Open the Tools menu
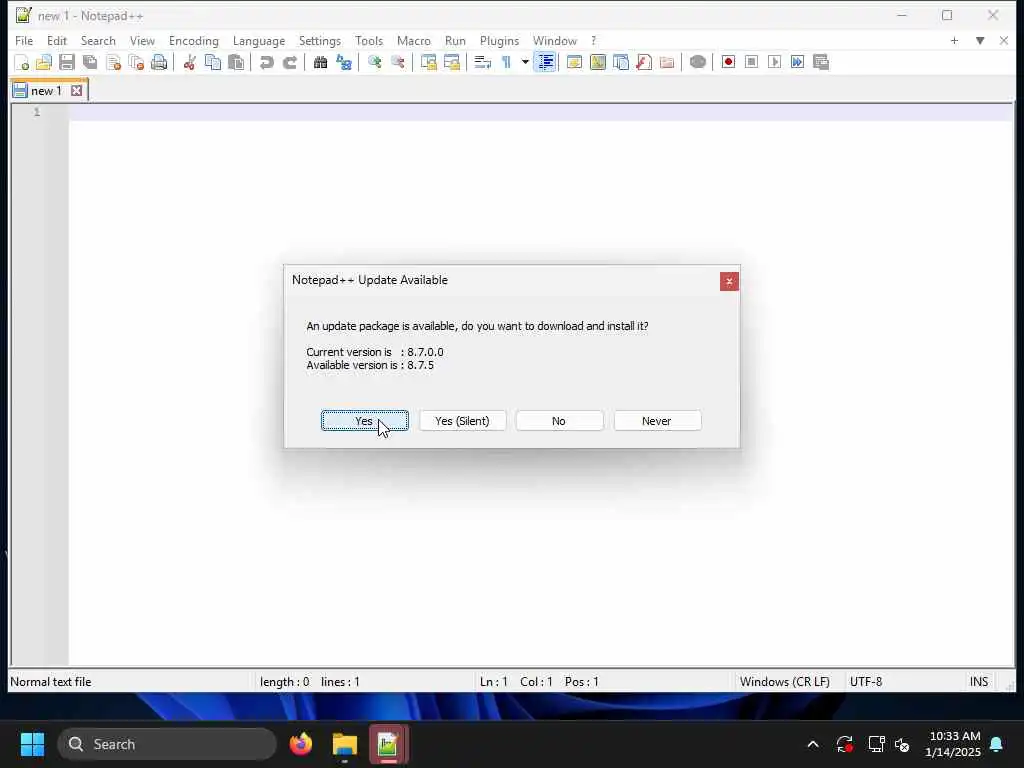The height and width of the screenshot is (768, 1024). pos(369,40)
